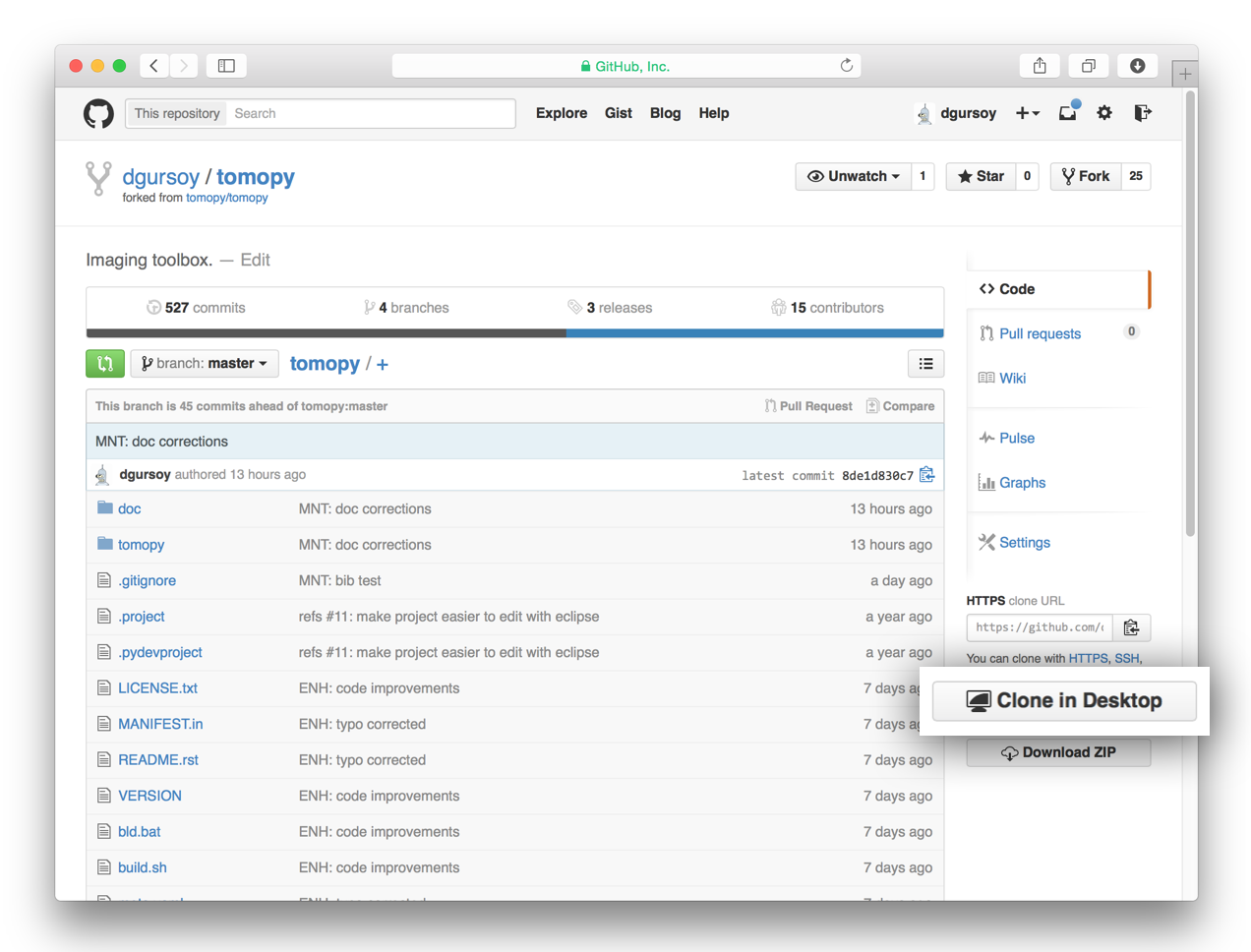Copy the latest commit SHA to clipboard
Screen dimensions: 1251x952
[926, 475]
